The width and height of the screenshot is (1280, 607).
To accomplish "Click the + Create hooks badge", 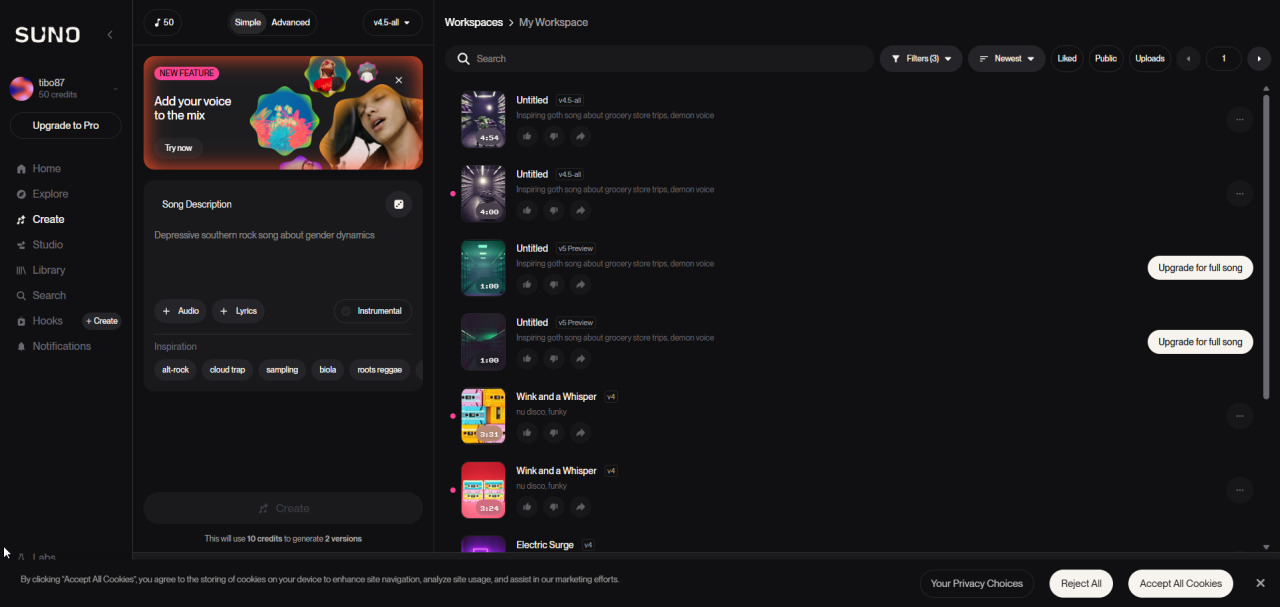I will pyautogui.click(x=101, y=321).
